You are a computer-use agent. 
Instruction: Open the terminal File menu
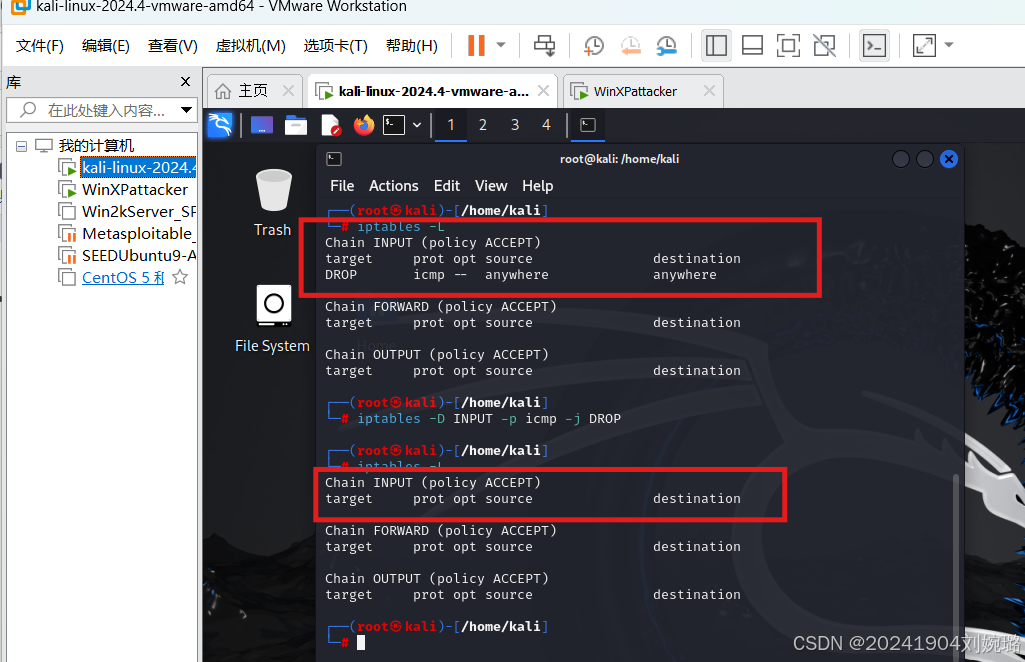coord(342,186)
